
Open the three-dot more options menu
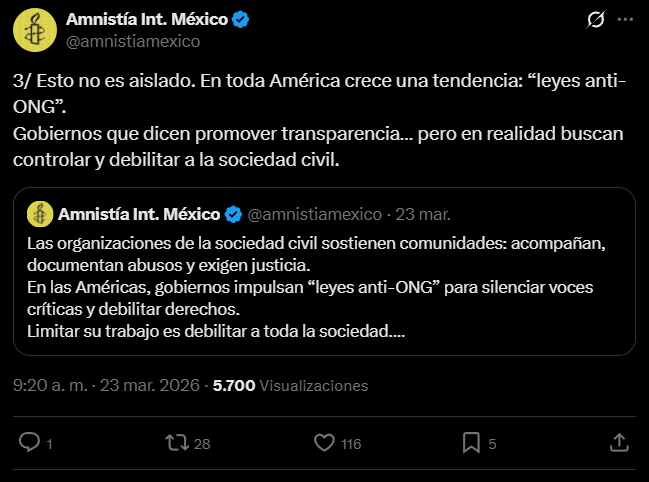pyautogui.click(x=625, y=19)
